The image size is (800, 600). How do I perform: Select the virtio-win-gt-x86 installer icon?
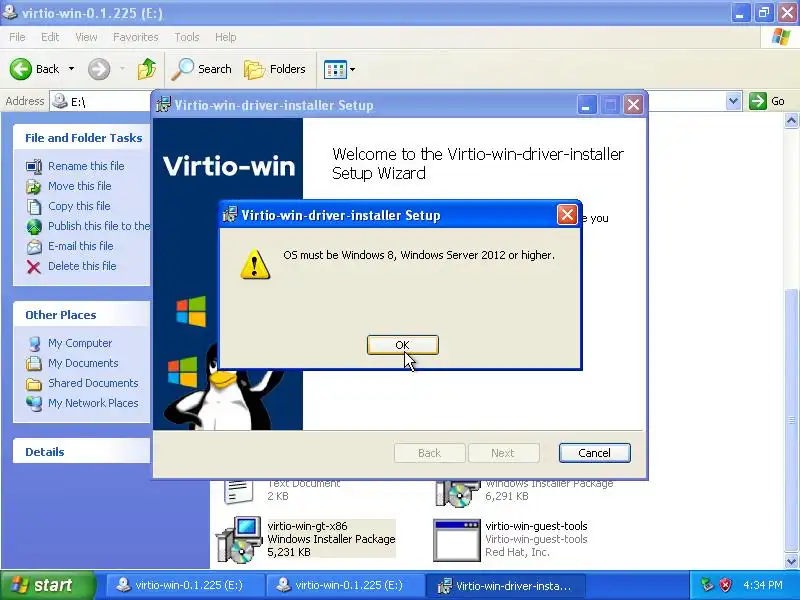click(240, 539)
